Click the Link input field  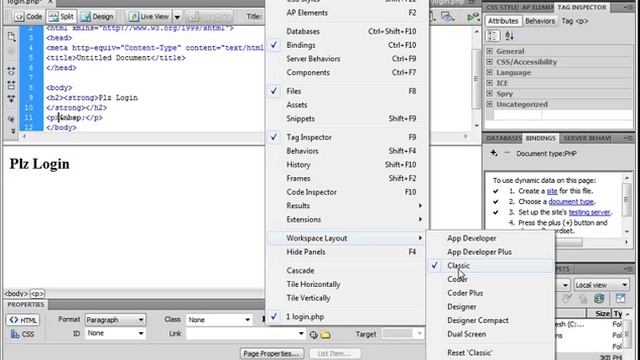[241, 334]
